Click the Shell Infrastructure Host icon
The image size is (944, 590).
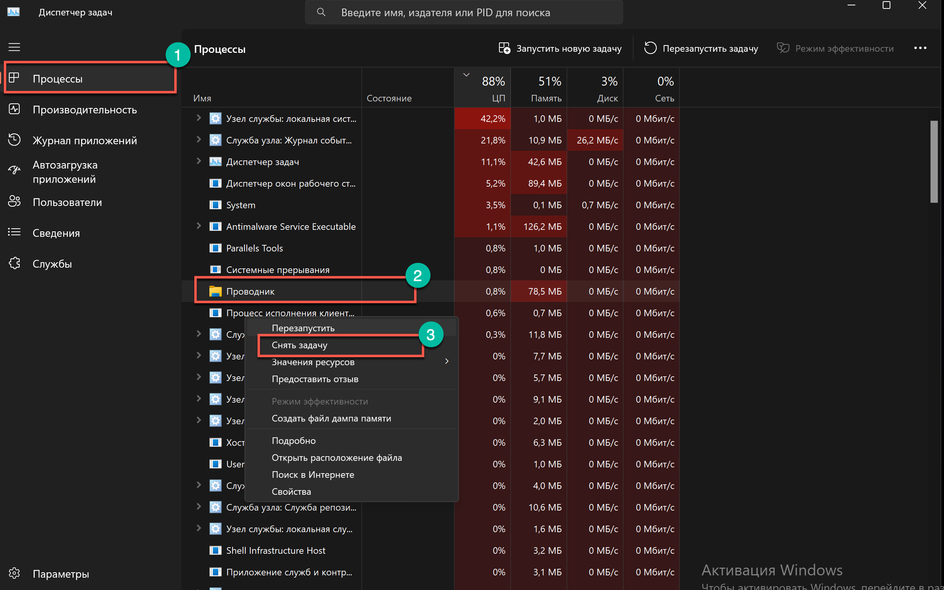(x=215, y=550)
